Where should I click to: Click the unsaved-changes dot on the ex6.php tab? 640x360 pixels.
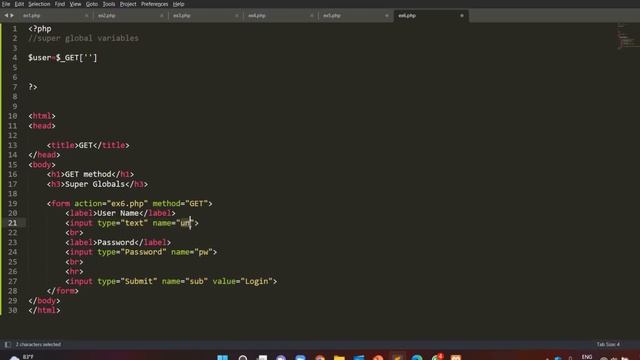(462, 16)
